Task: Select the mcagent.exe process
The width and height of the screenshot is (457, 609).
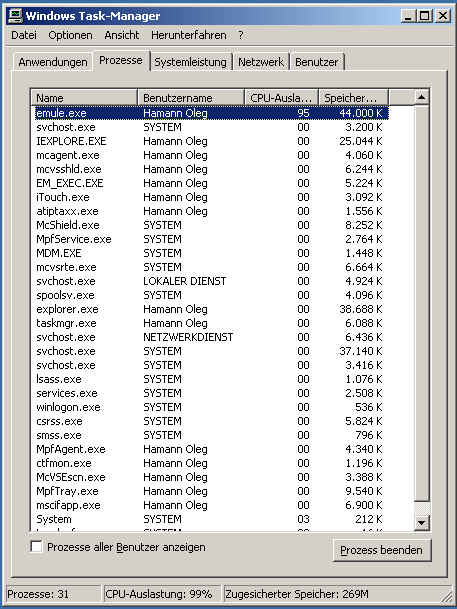Action: coord(210,155)
